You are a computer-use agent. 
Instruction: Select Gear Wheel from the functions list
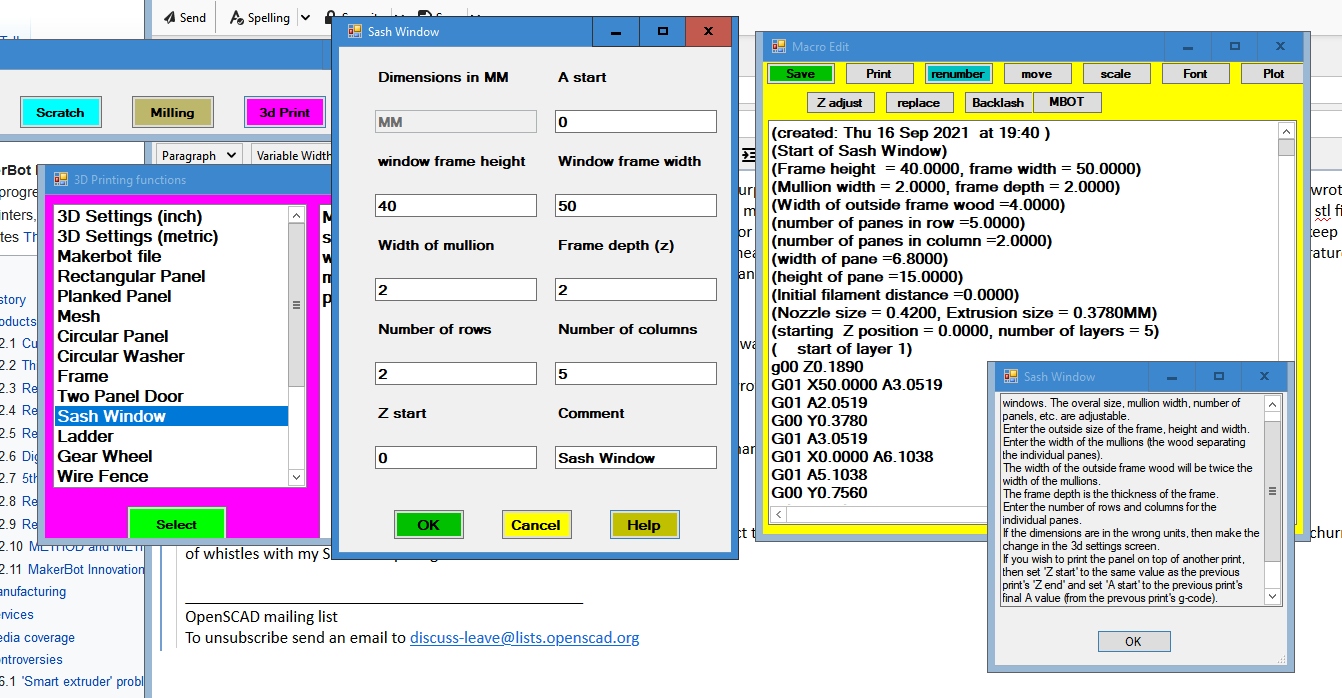pos(105,456)
